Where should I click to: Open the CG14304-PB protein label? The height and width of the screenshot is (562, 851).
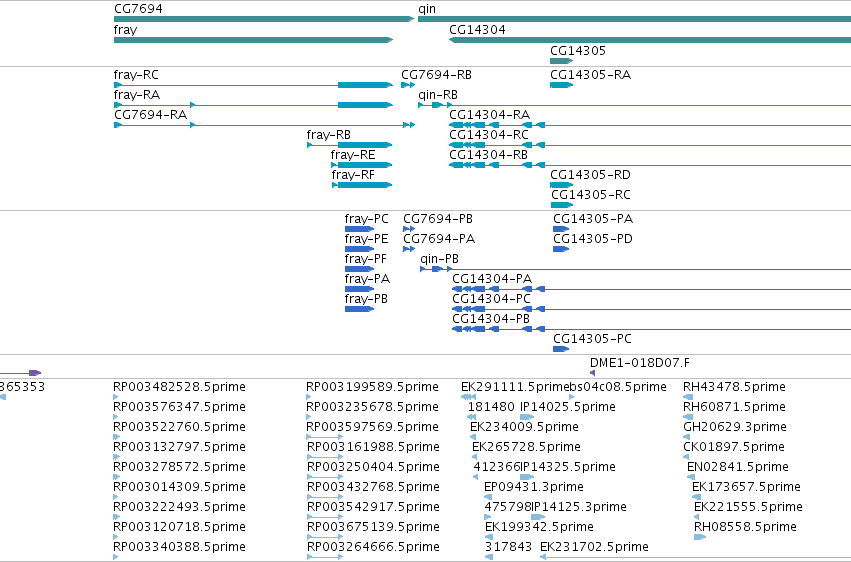pyautogui.click(x=491, y=319)
